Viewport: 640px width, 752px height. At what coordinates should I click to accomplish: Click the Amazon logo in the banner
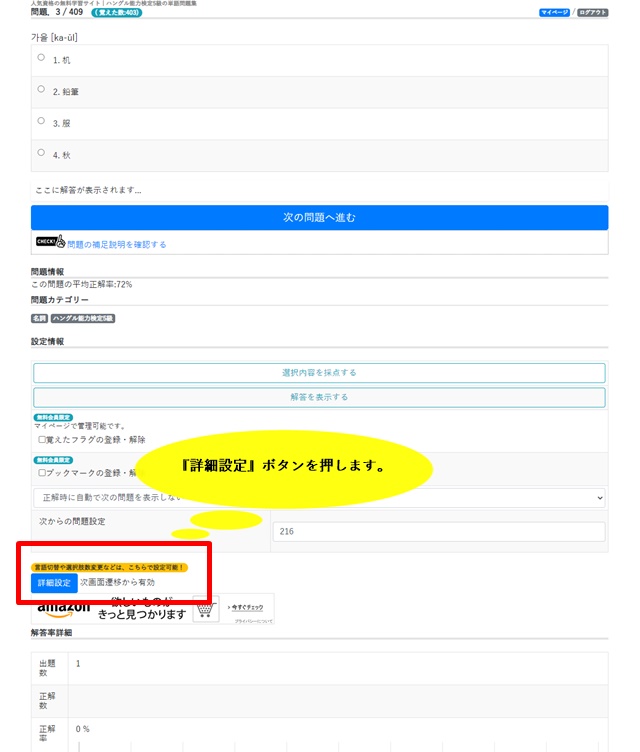(63, 609)
